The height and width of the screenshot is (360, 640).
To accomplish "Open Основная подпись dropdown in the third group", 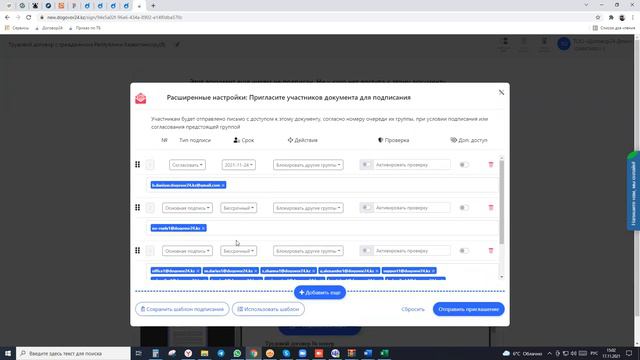I will pyautogui.click(x=187, y=251).
